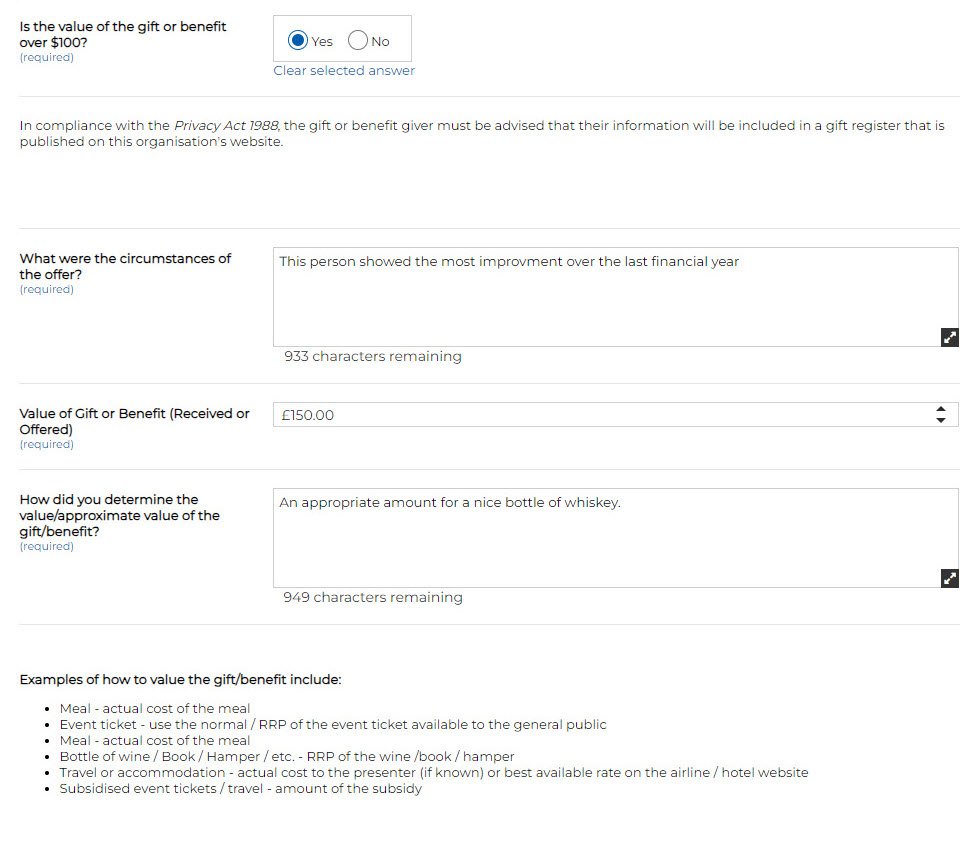Click the "Clear selected answer" link

pos(344,71)
